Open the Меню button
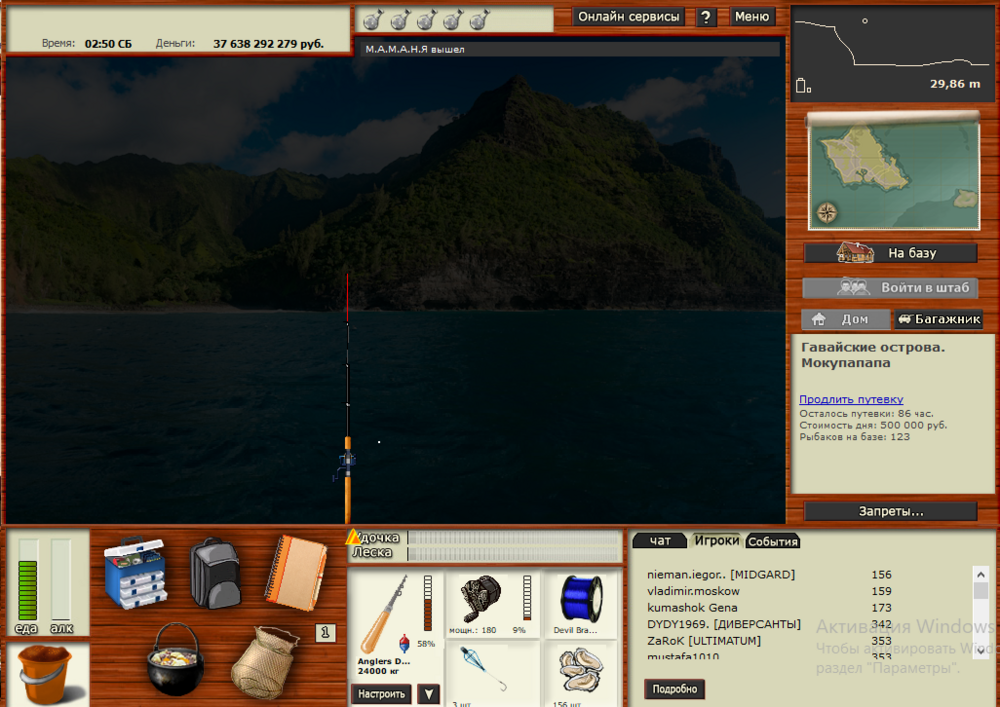The height and width of the screenshot is (707, 1000). (x=752, y=17)
